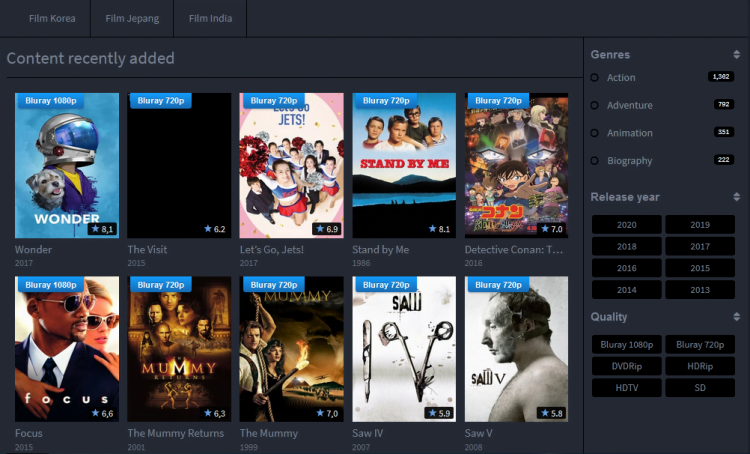The image size is (750, 454).
Task: Click the Bluray 1080p badge on Wonder
Action: point(51,100)
